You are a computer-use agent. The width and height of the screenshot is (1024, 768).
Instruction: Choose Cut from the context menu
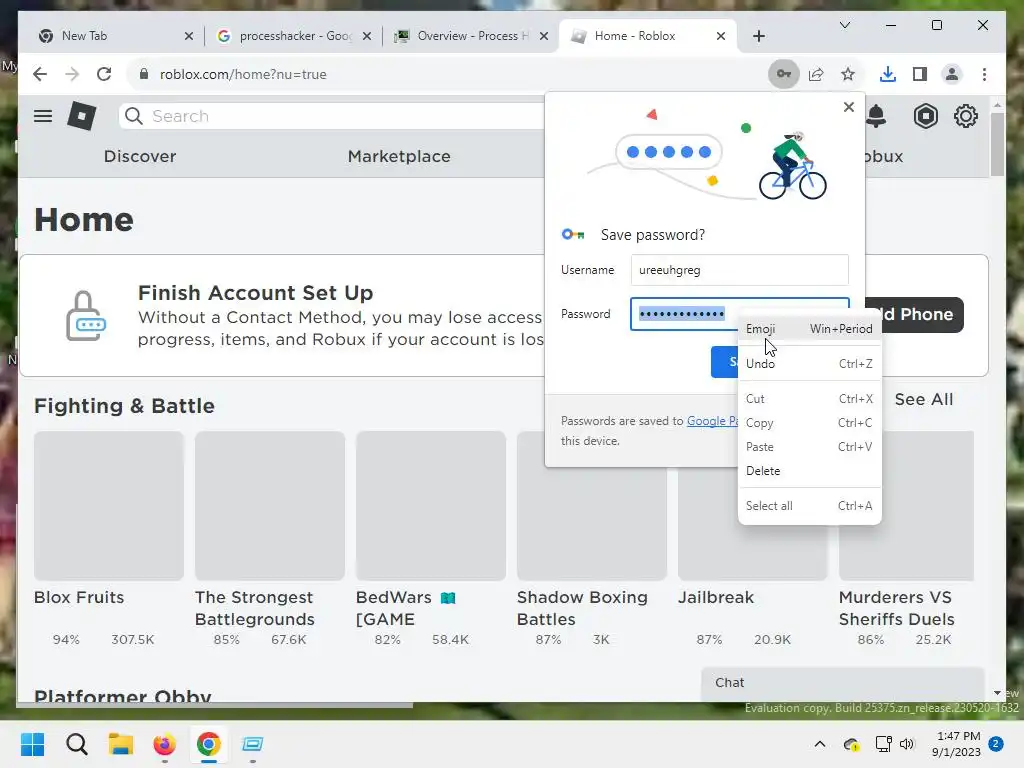point(809,398)
